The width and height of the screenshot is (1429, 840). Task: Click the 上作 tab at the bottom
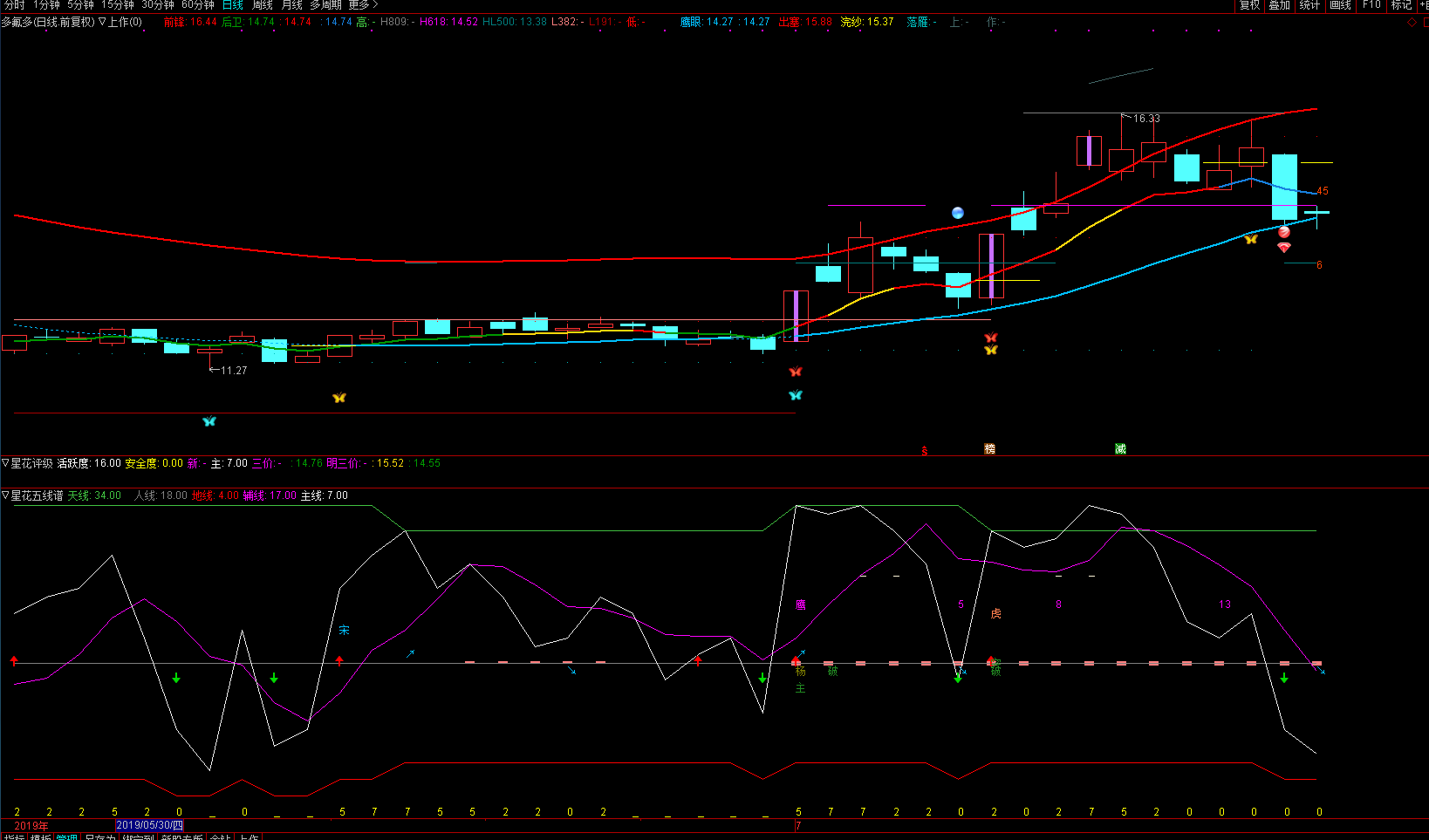[249, 837]
